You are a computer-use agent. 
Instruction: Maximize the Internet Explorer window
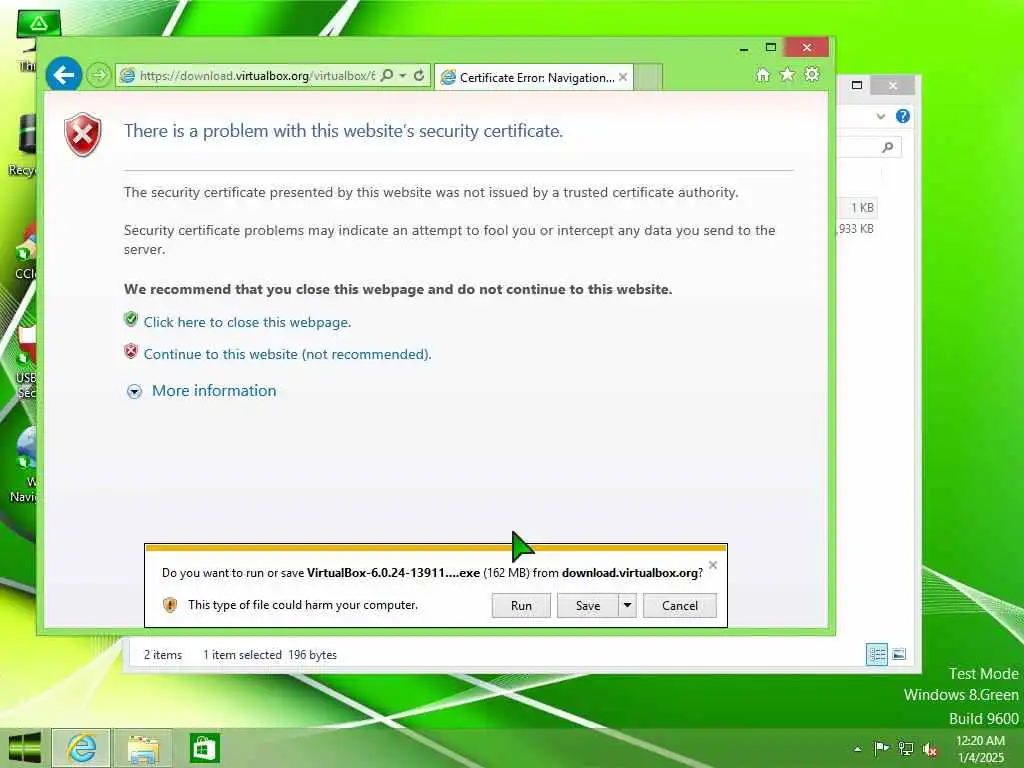click(x=771, y=48)
